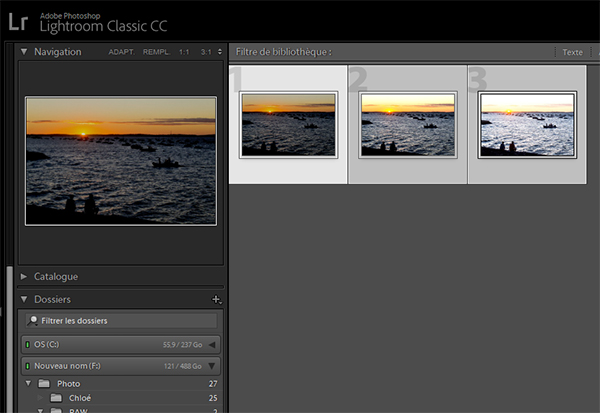Select the OS (C:) volume row
Screen dimensions: 600x413
point(121,345)
